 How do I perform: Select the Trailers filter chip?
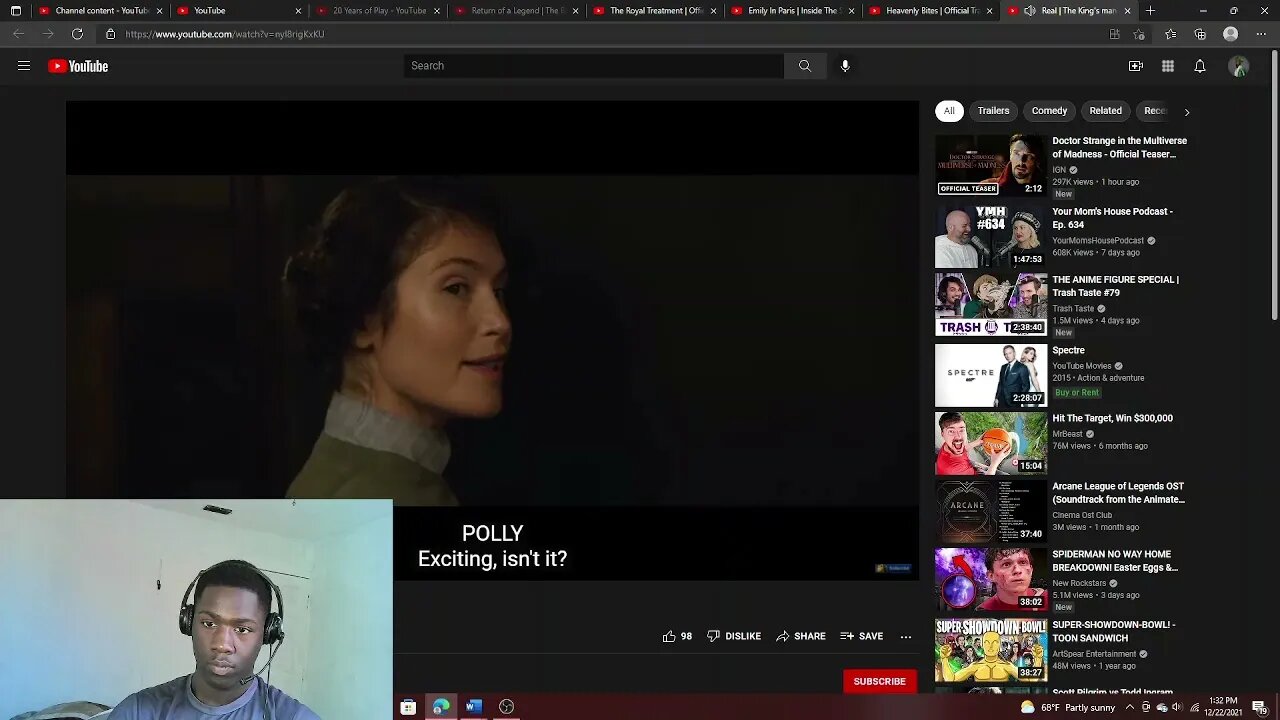pyautogui.click(x=993, y=111)
